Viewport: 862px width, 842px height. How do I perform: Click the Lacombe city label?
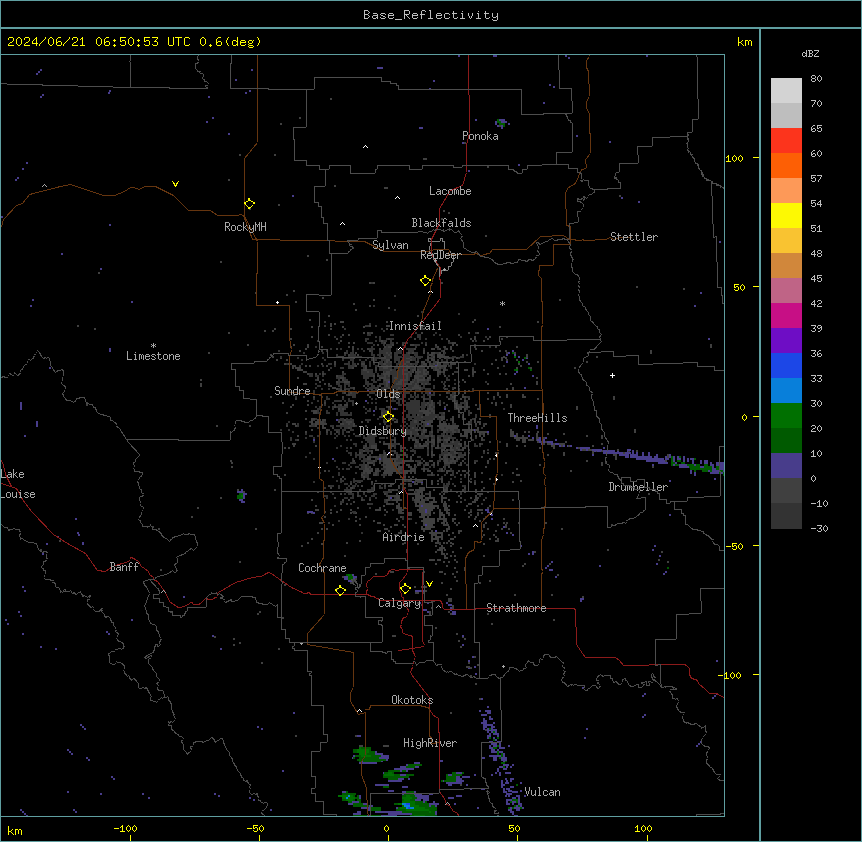tap(450, 191)
